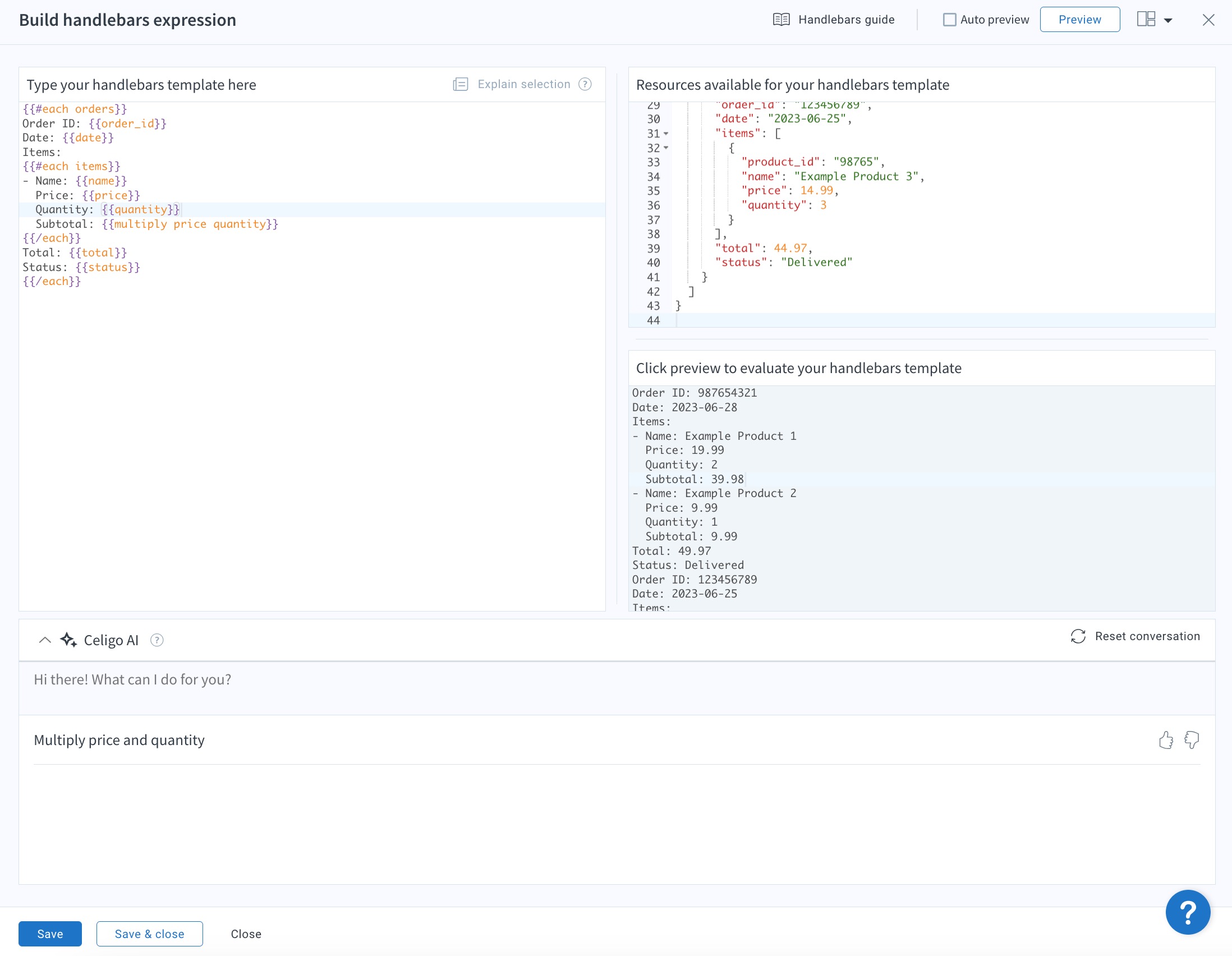Open the Celigo AI help icon
This screenshot has width=1232, height=956.
[x=157, y=640]
